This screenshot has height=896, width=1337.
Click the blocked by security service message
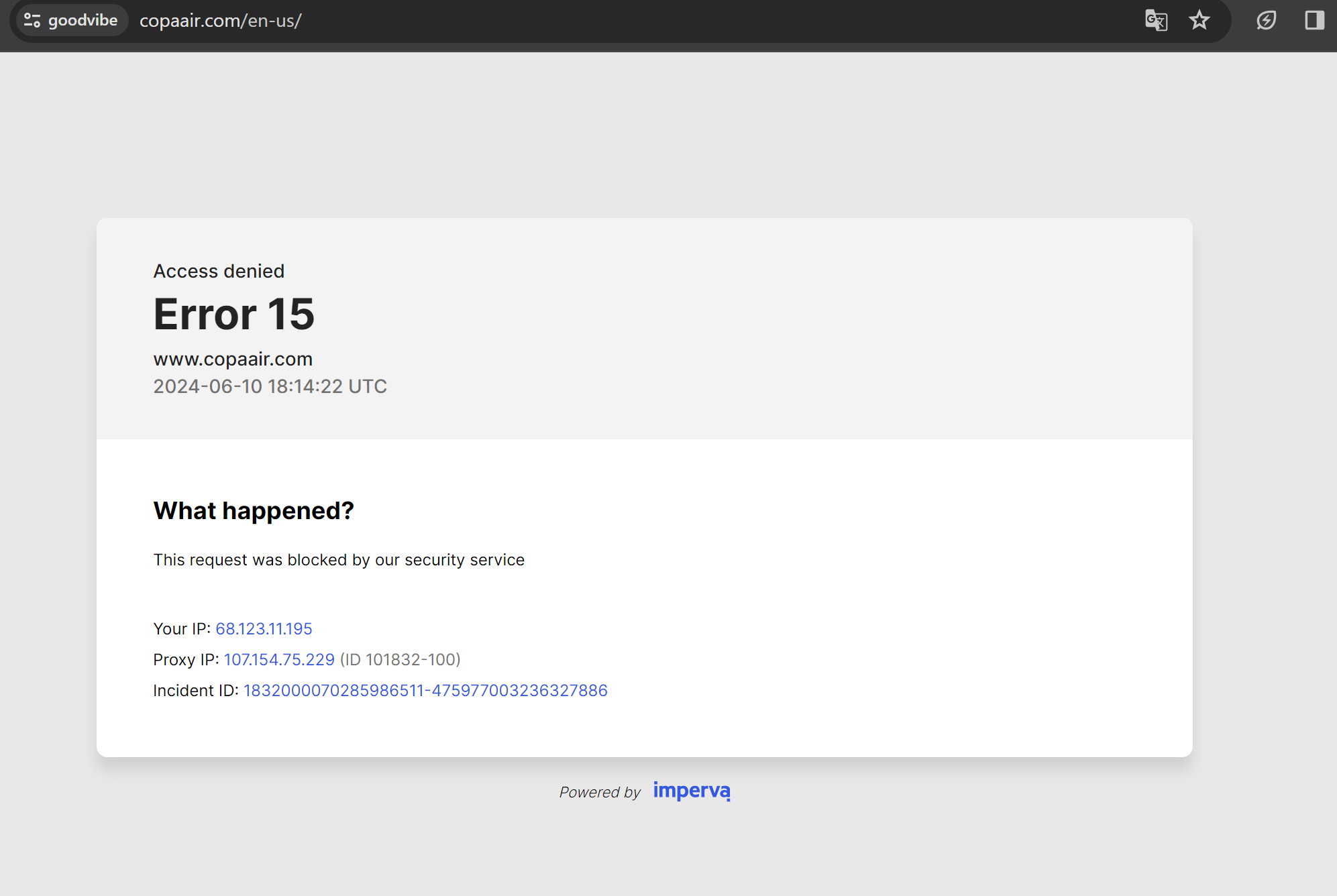(x=338, y=559)
